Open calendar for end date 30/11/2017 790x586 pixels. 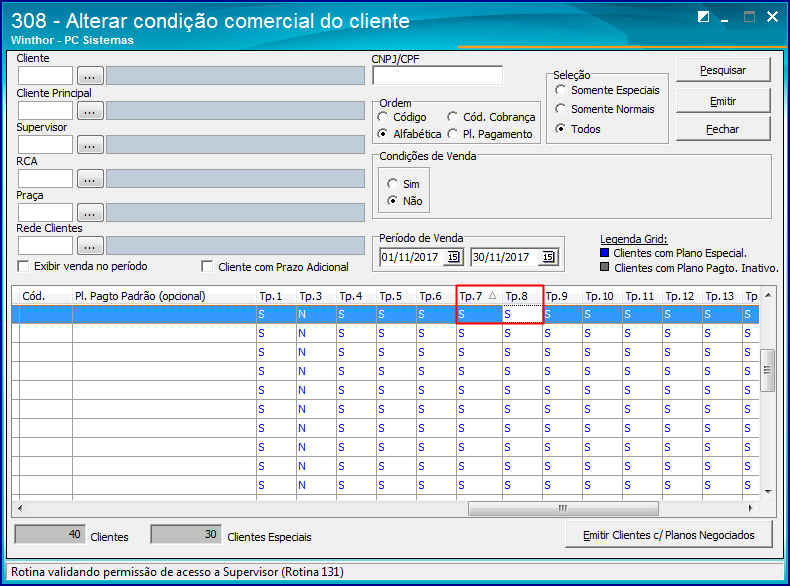tap(548, 257)
